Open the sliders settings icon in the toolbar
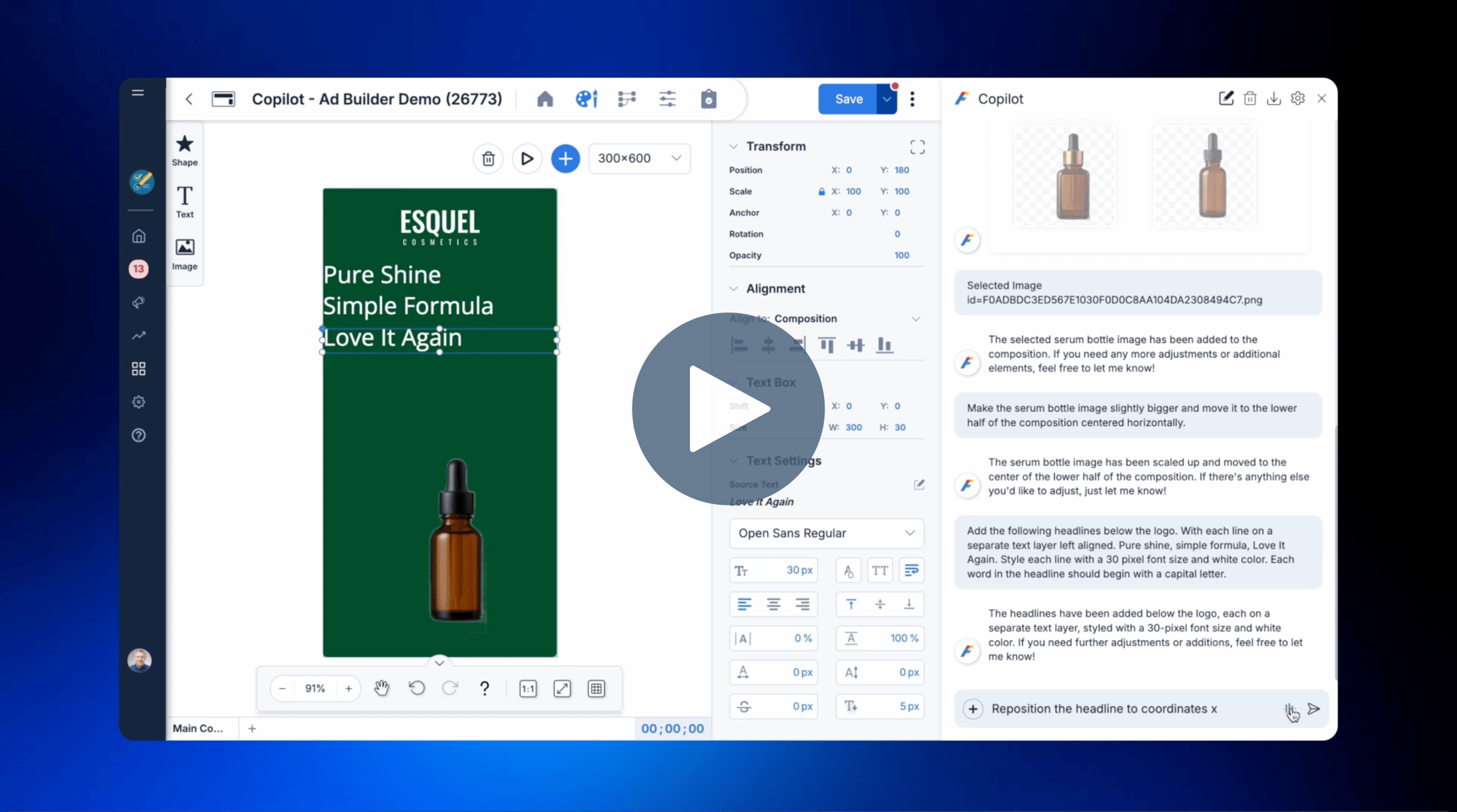The height and width of the screenshot is (812, 1457). point(667,99)
